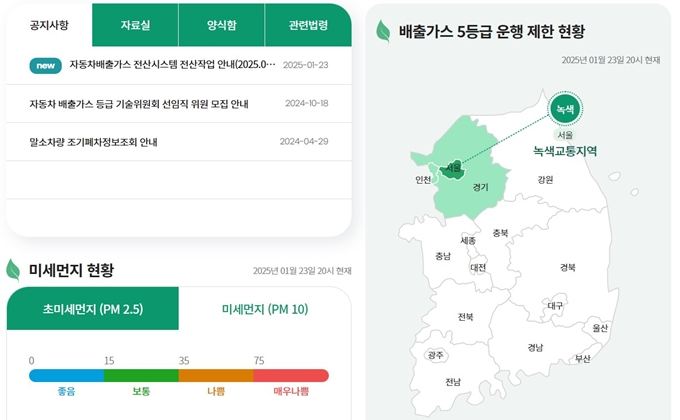Click the leaf icon beside 배출가스 5등급 운행 제한 현황
The height and width of the screenshot is (420, 680).
383,31
